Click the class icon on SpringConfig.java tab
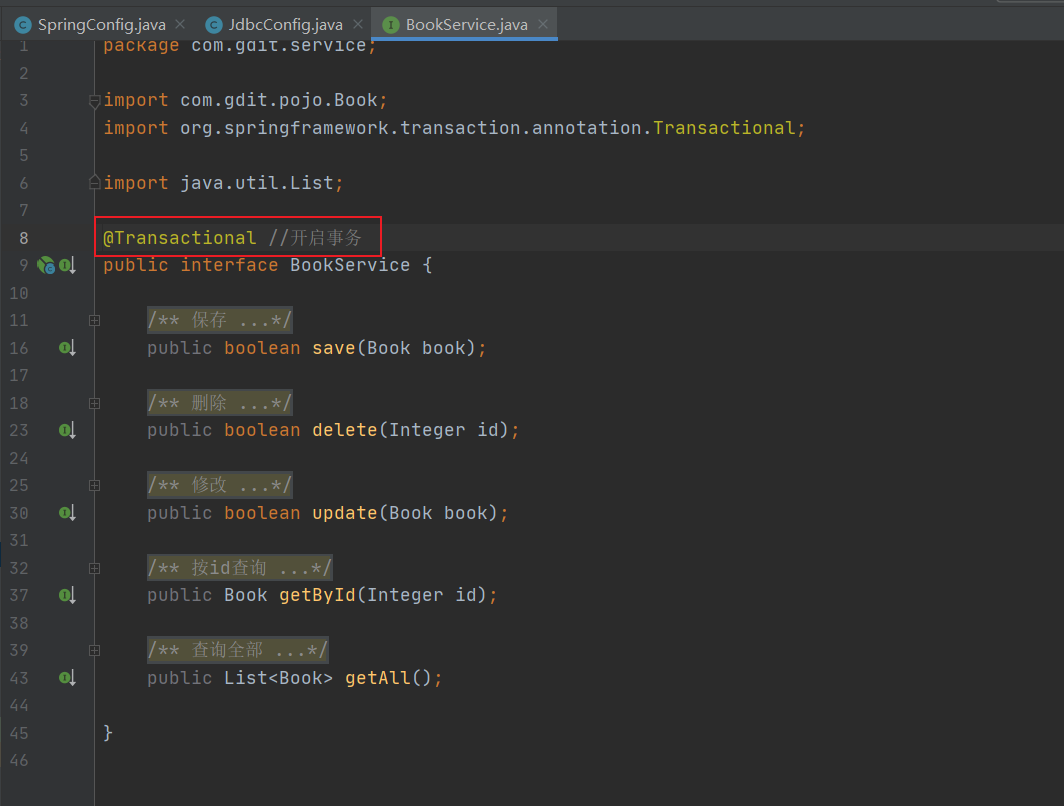Image resolution: width=1064 pixels, height=806 pixels. click(x=23, y=25)
